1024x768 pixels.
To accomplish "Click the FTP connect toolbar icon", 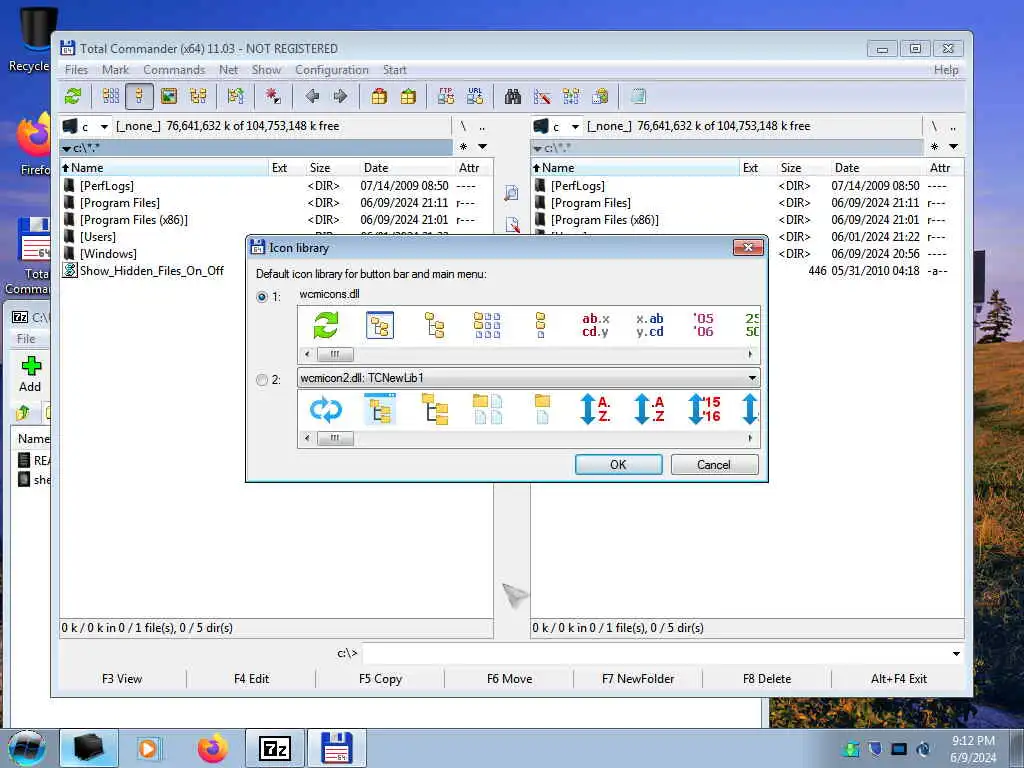I will [446, 97].
